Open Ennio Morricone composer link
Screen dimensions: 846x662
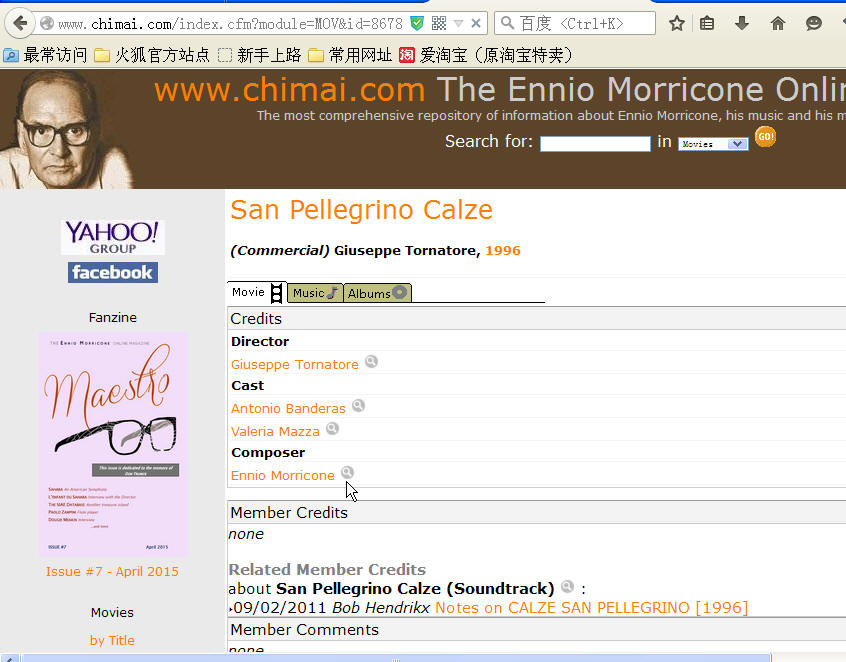[283, 475]
